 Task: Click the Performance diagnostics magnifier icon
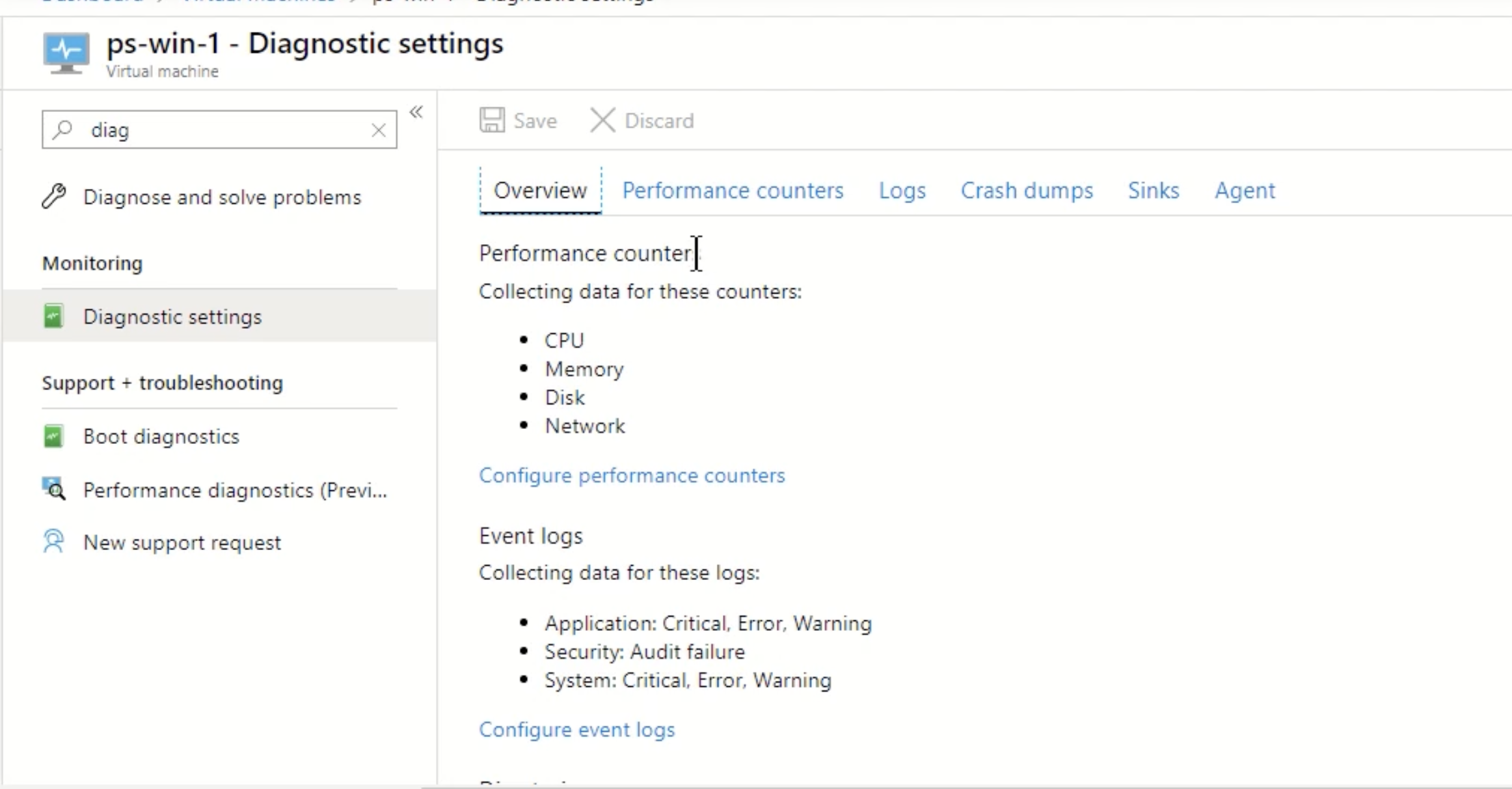coord(54,490)
